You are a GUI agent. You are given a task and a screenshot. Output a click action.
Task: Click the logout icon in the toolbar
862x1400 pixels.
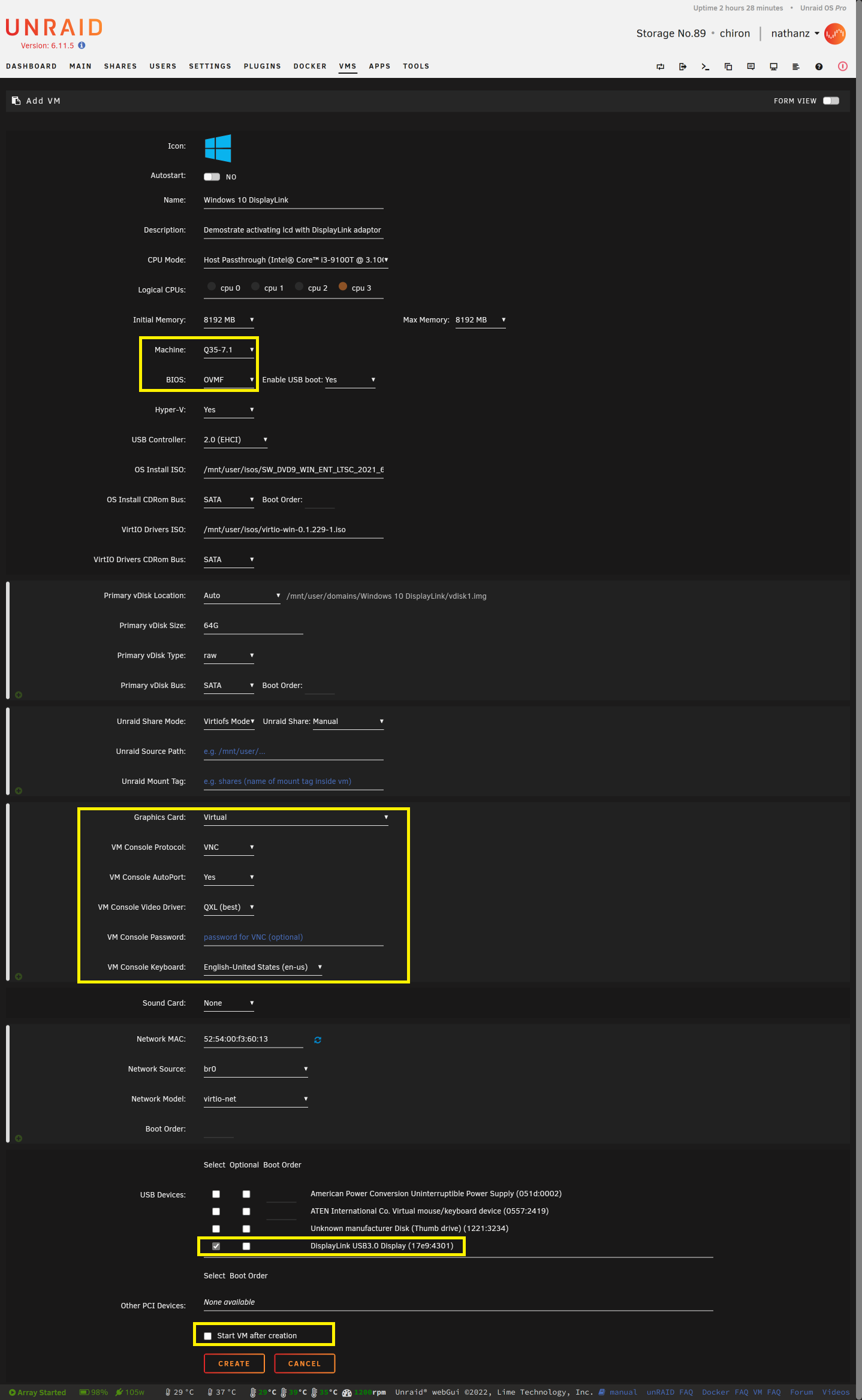tap(683, 67)
